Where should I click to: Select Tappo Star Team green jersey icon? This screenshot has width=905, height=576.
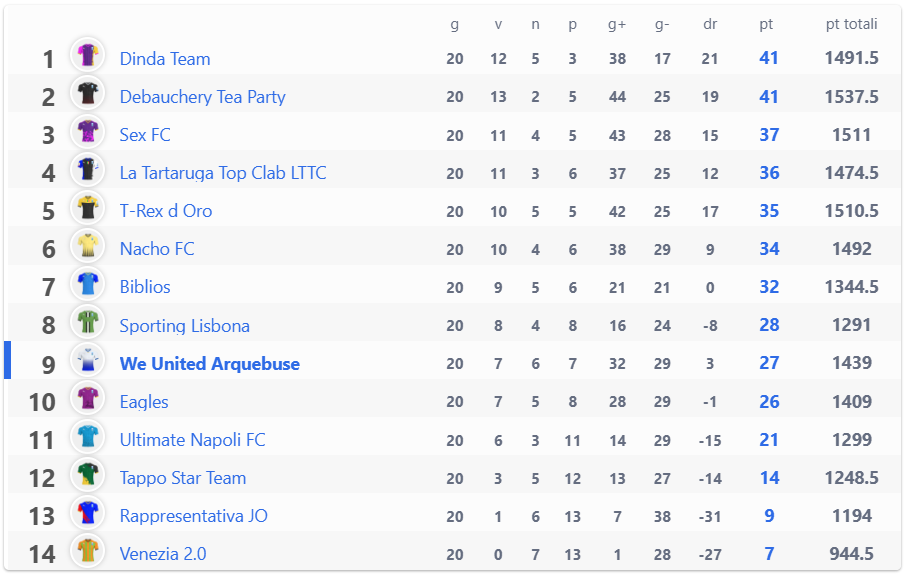pyautogui.click(x=88, y=474)
